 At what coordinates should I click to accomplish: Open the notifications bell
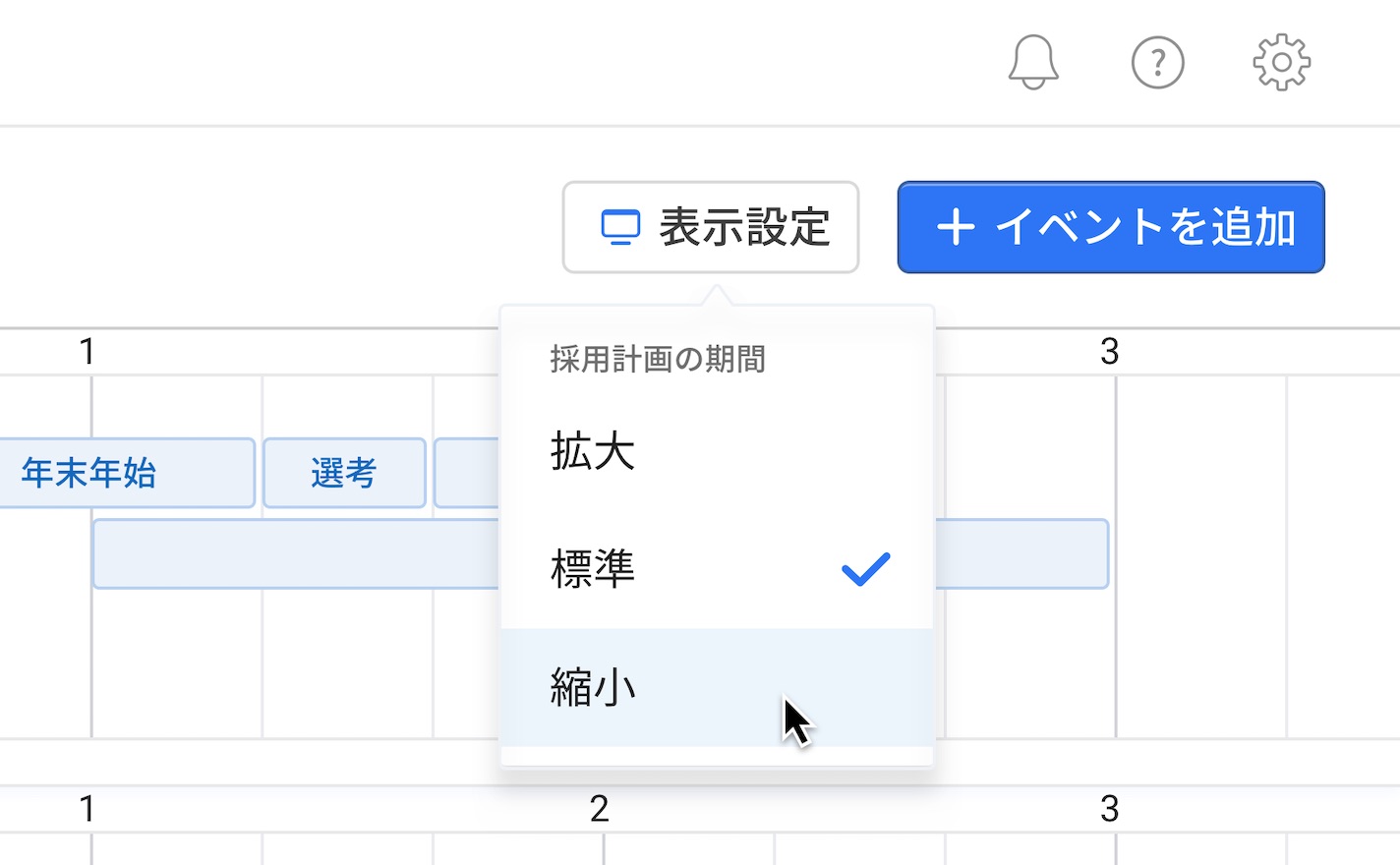coord(1033,63)
